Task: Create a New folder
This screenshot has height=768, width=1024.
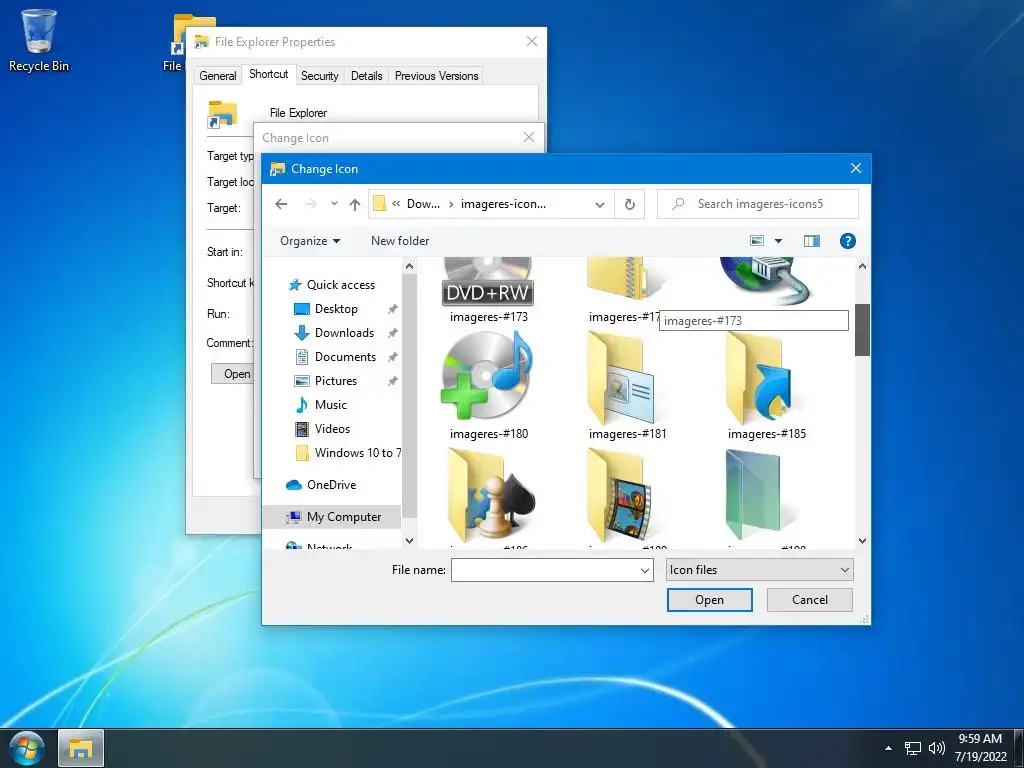Action: coord(400,241)
